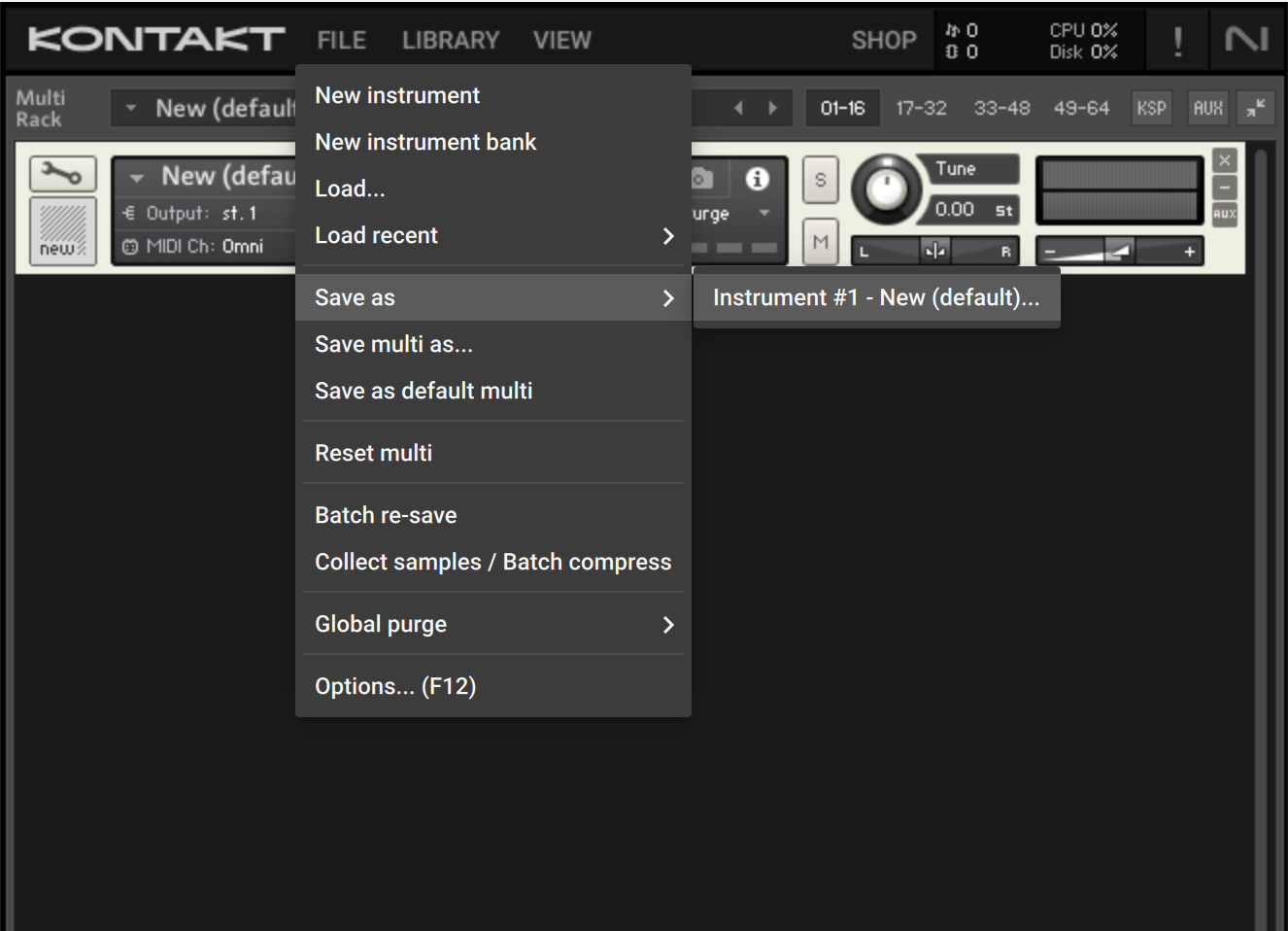1288x931 pixels.
Task: Click the KONTAKT logo
Action: point(155,40)
